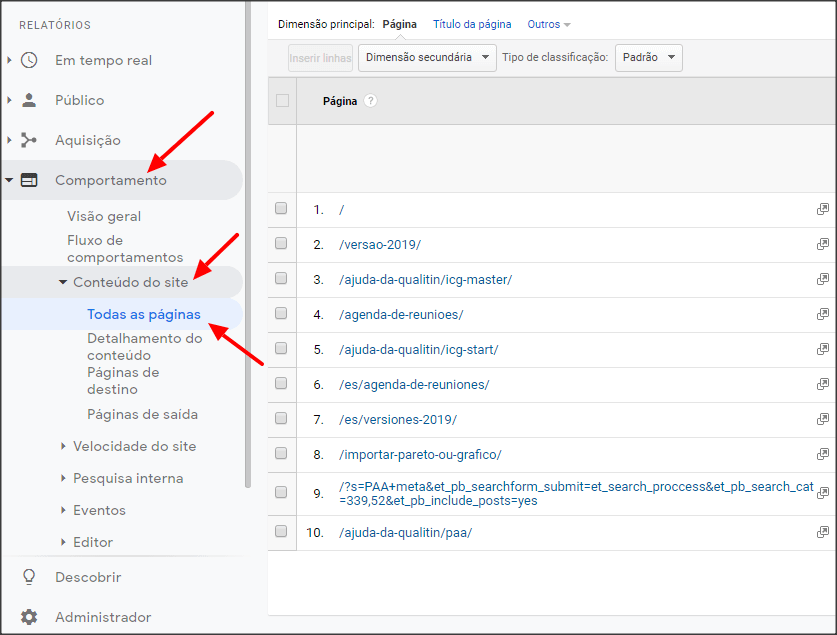
Task: Click the Comportamento window layout icon
Action: [x=29, y=180]
